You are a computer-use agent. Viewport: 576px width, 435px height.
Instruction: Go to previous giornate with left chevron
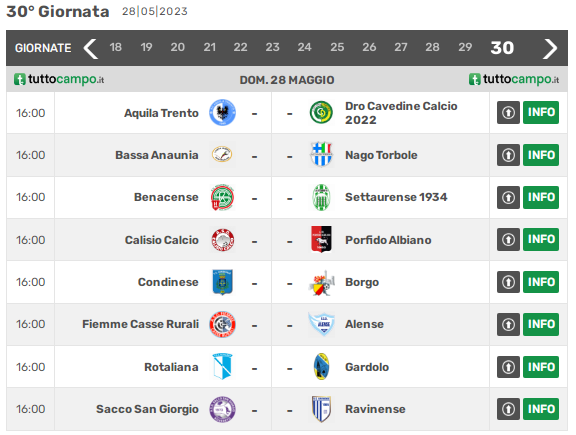point(90,48)
